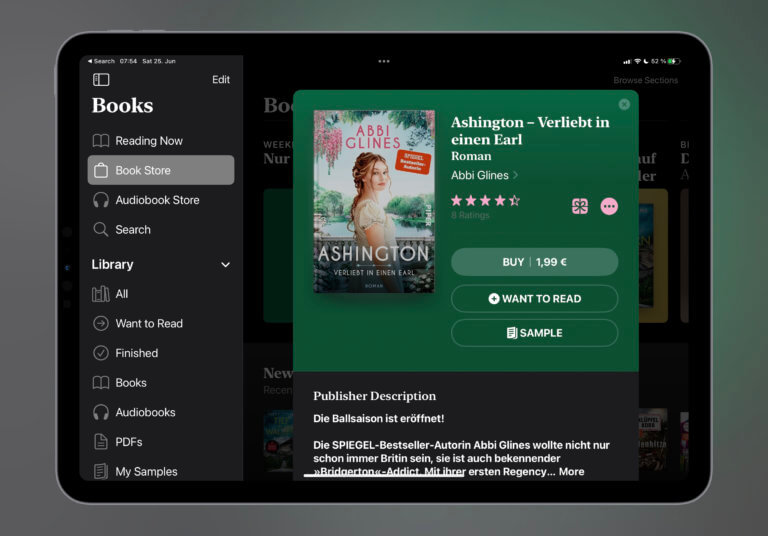
Task: Click the battery indicator in status bar
Action: pos(674,61)
